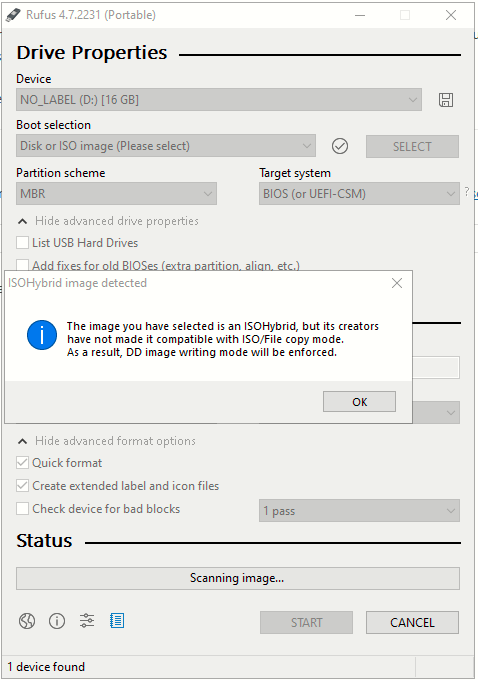Screen dimensions: 478x680
Task: Open the partially hidden dropdown behind the dialog
Action: click(436, 412)
